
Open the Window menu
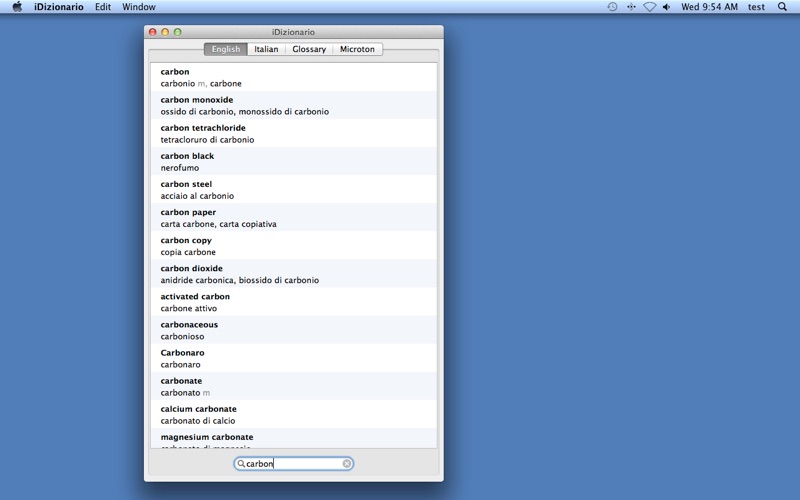pos(139,7)
